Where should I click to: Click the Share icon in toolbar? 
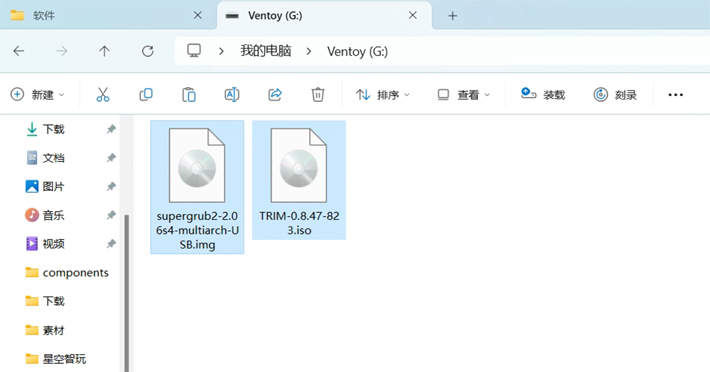275,95
